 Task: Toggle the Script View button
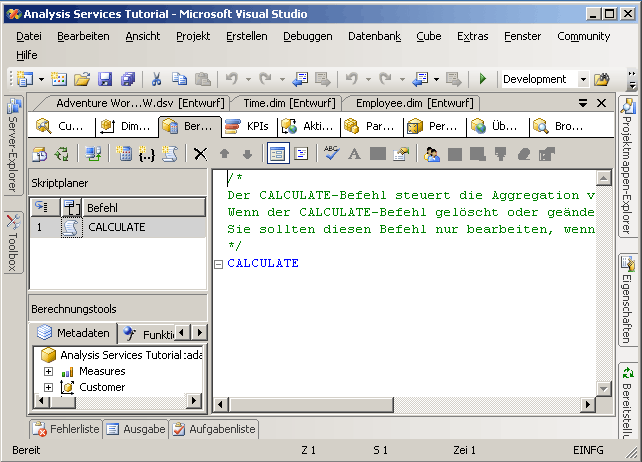[x=300, y=153]
